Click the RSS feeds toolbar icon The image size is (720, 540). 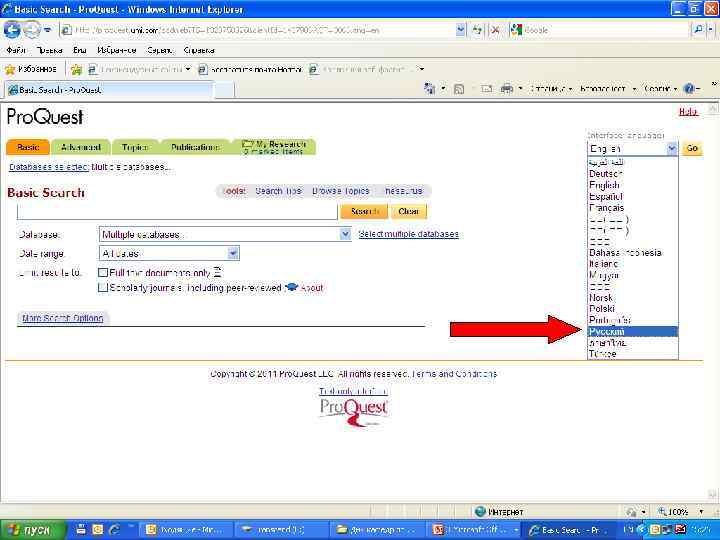(x=459, y=89)
